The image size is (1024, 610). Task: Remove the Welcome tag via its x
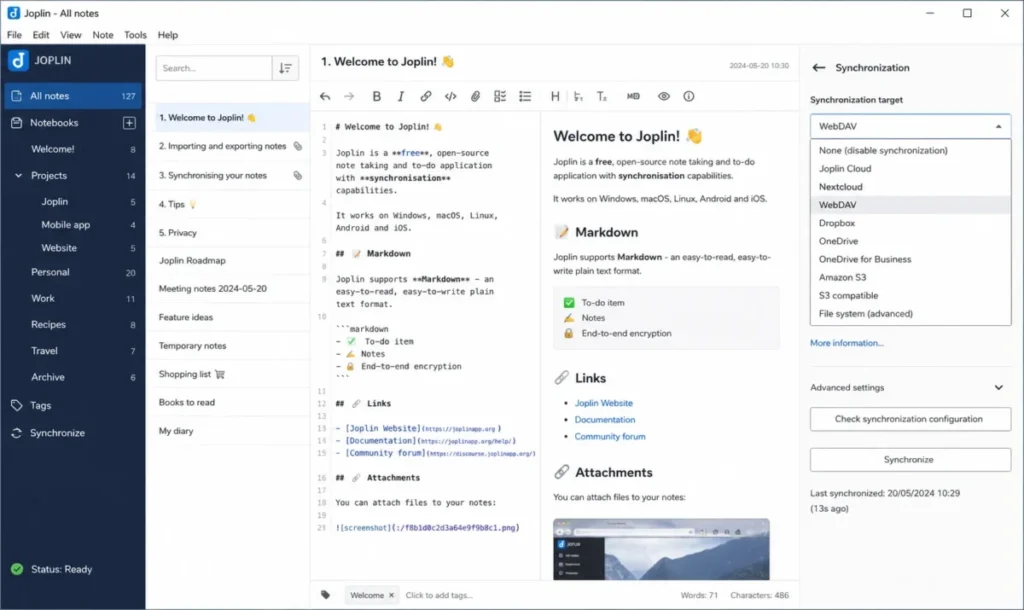391,595
